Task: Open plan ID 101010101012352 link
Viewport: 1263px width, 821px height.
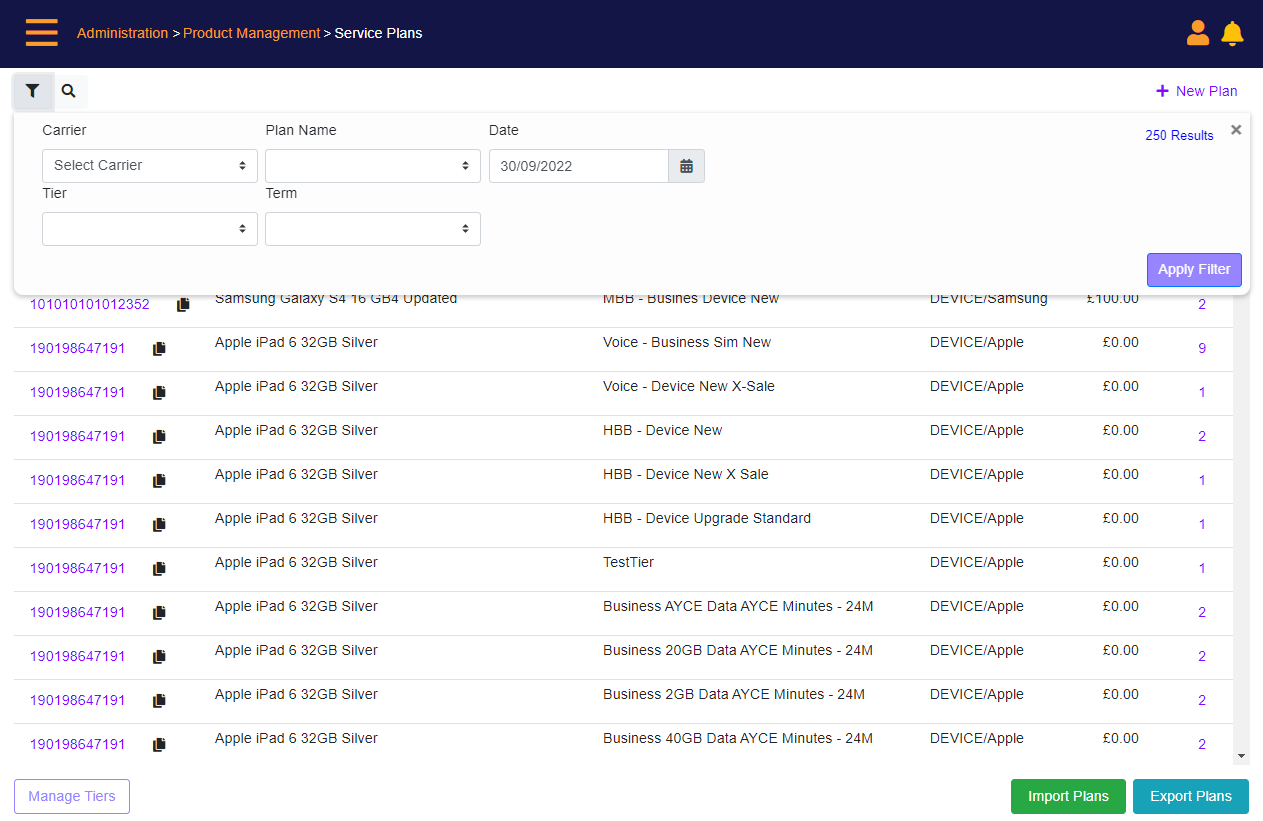Action: coord(90,305)
